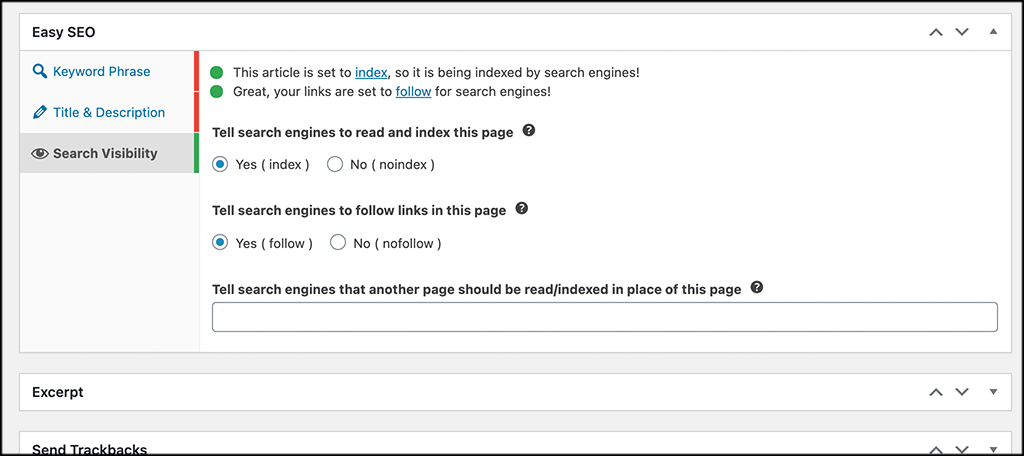This screenshot has width=1024, height=456.
Task: Click the magnifier icon beside Keyword Phrase
Action: (40, 71)
